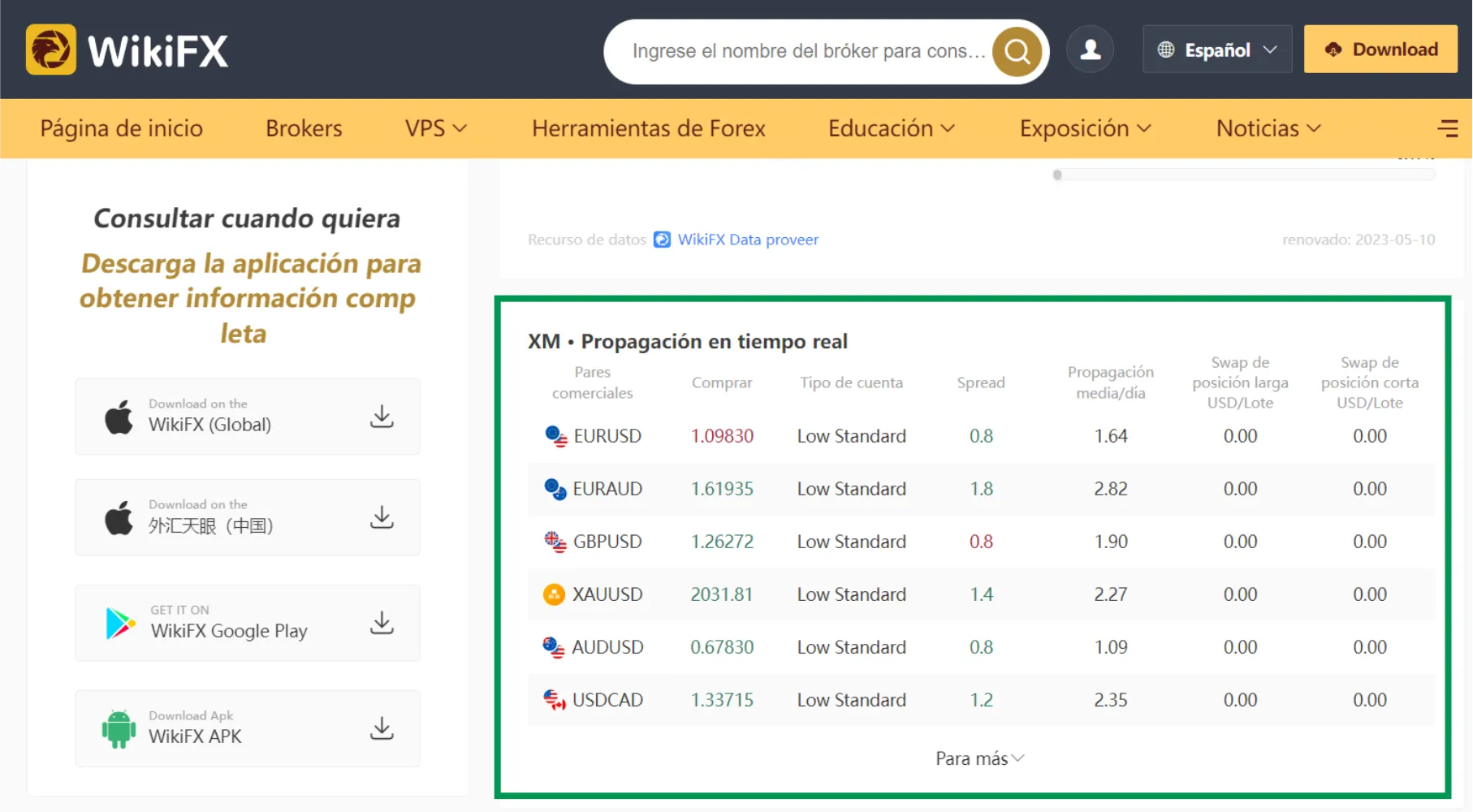Open the Español language dropdown
The height and width of the screenshot is (812, 1473).
[x=1217, y=50]
